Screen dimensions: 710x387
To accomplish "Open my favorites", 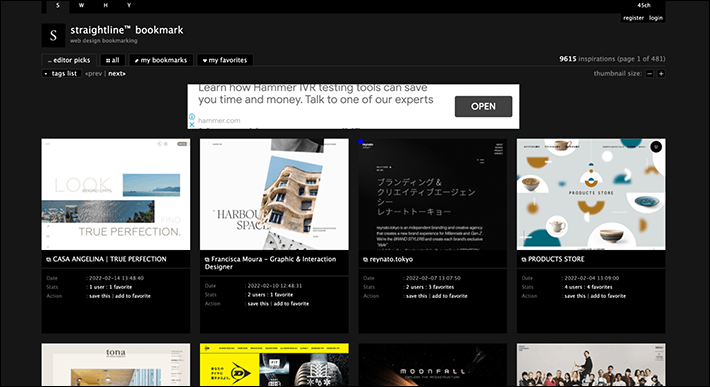I will (x=225, y=60).
